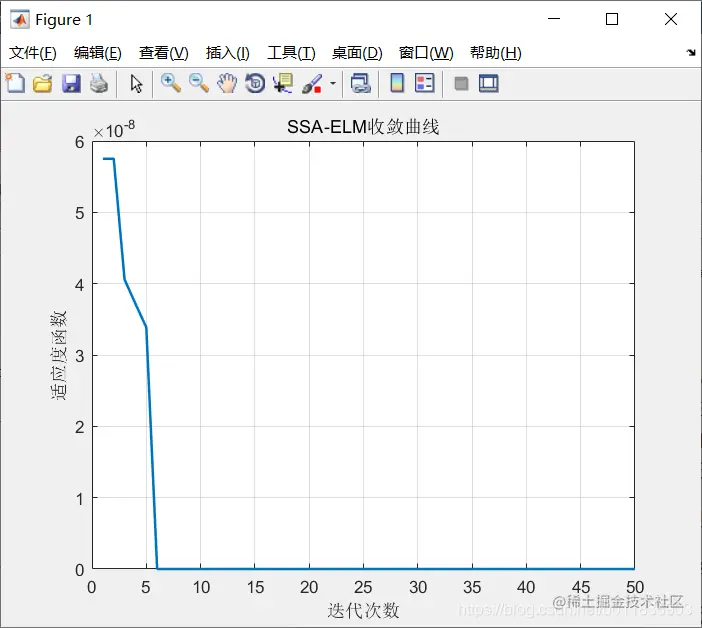The image size is (702, 628).
Task: Click the Show Plot Tools and Dock icon
Action: pos(488,84)
